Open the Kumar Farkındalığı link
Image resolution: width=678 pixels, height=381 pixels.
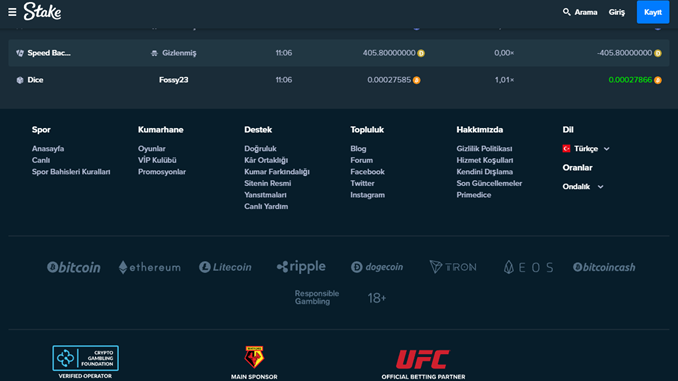point(277,172)
